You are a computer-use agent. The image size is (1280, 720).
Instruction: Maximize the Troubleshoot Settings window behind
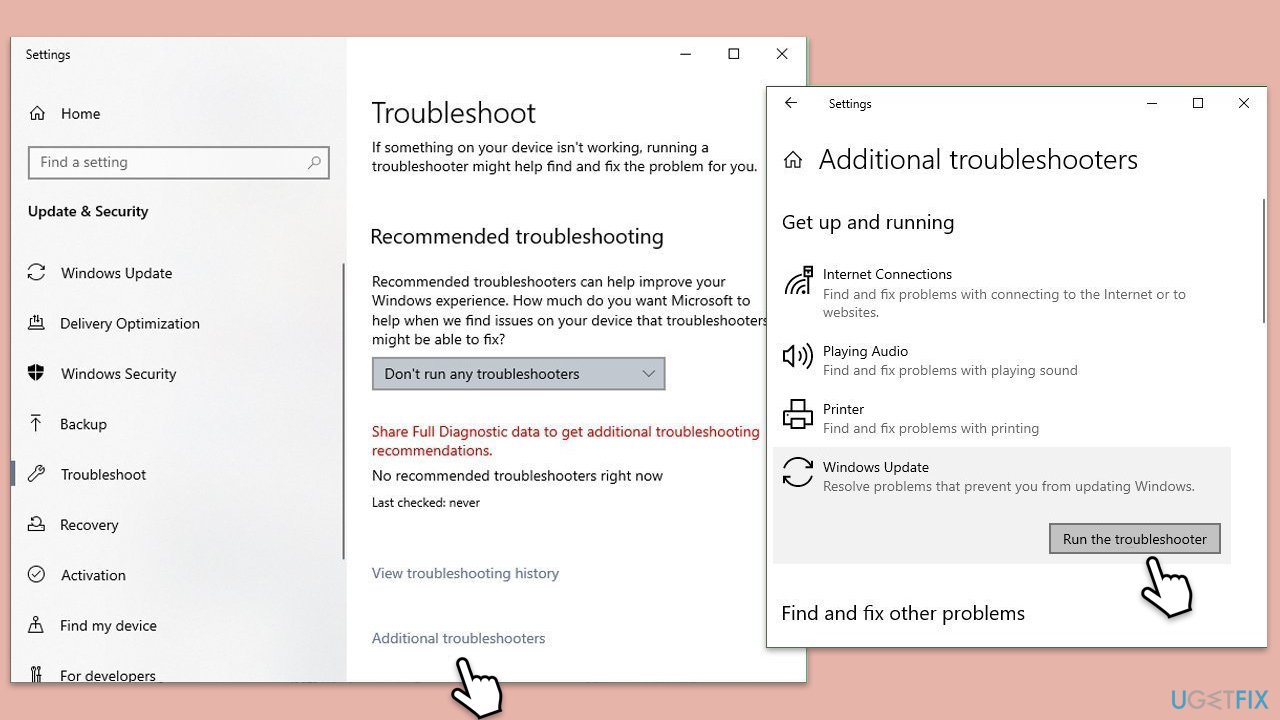734,54
